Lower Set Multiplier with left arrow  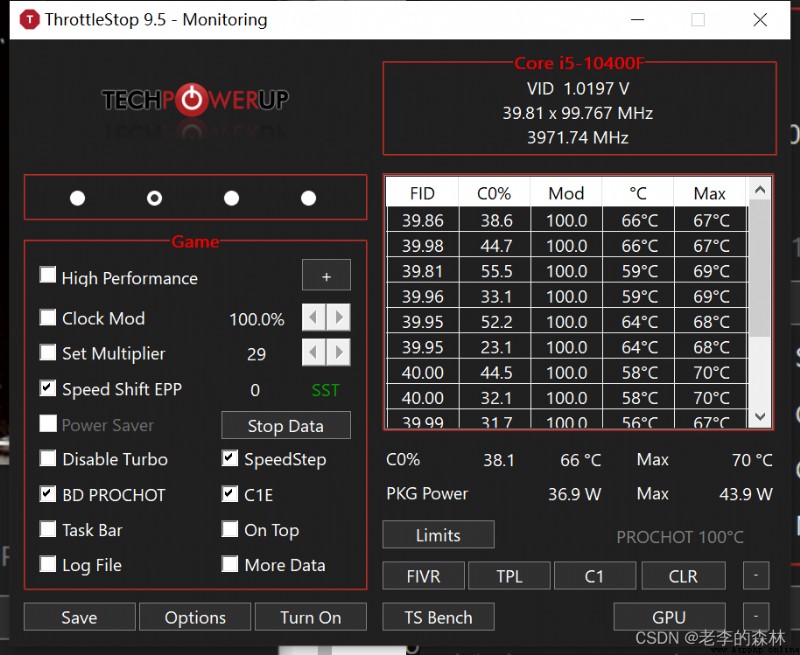pyautogui.click(x=313, y=352)
